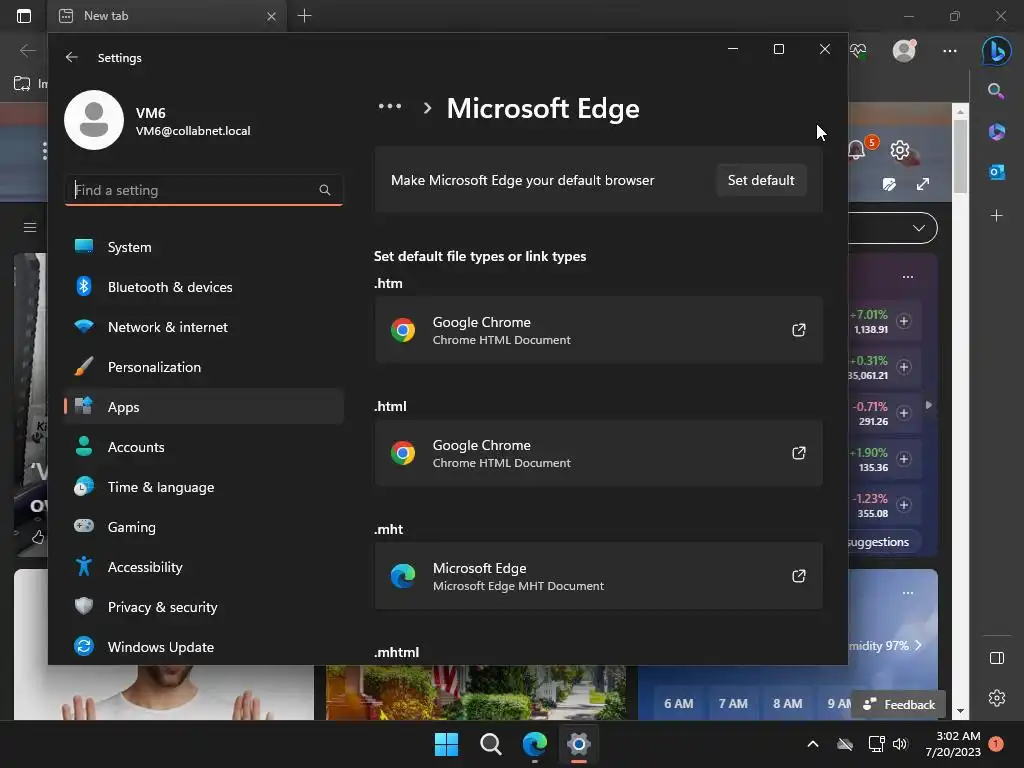The height and width of the screenshot is (768, 1024).
Task: Open Privacy & security settings
Action: [204, 607]
